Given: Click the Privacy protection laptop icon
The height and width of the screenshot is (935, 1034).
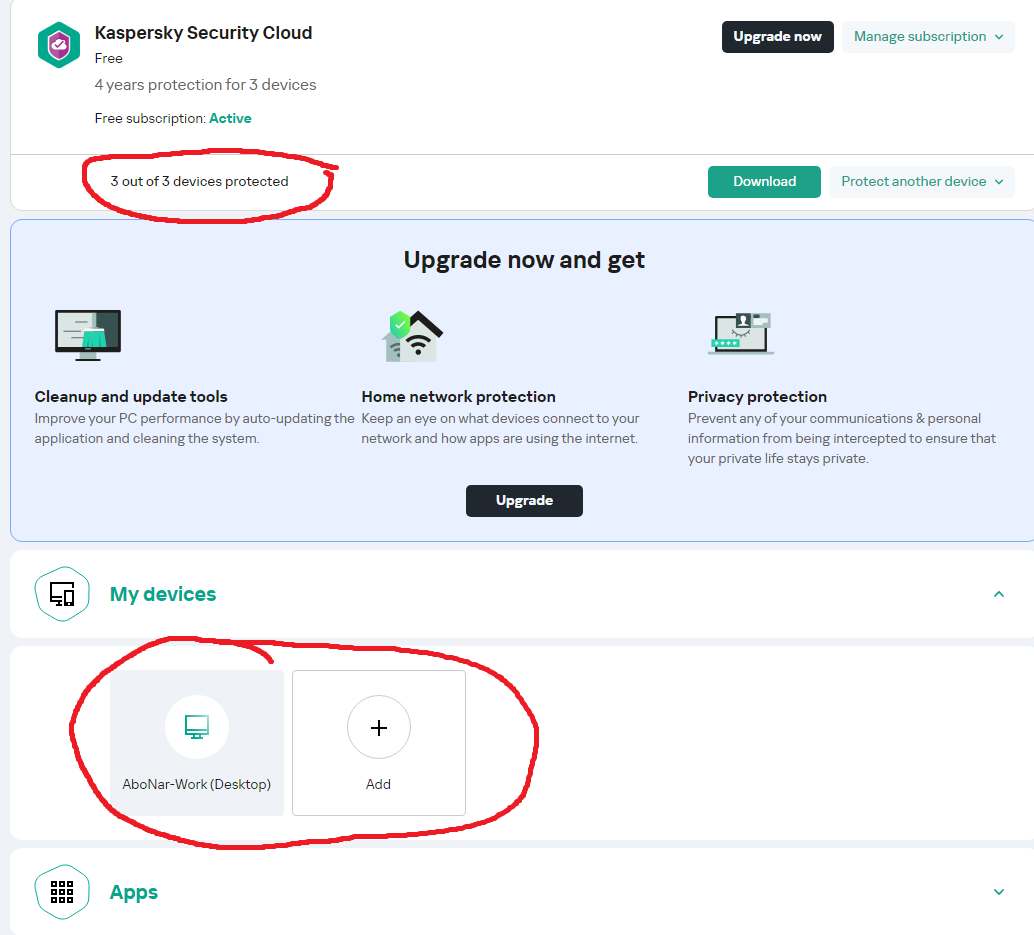Looking at the screenshot, I should click(x=741, y=334).
